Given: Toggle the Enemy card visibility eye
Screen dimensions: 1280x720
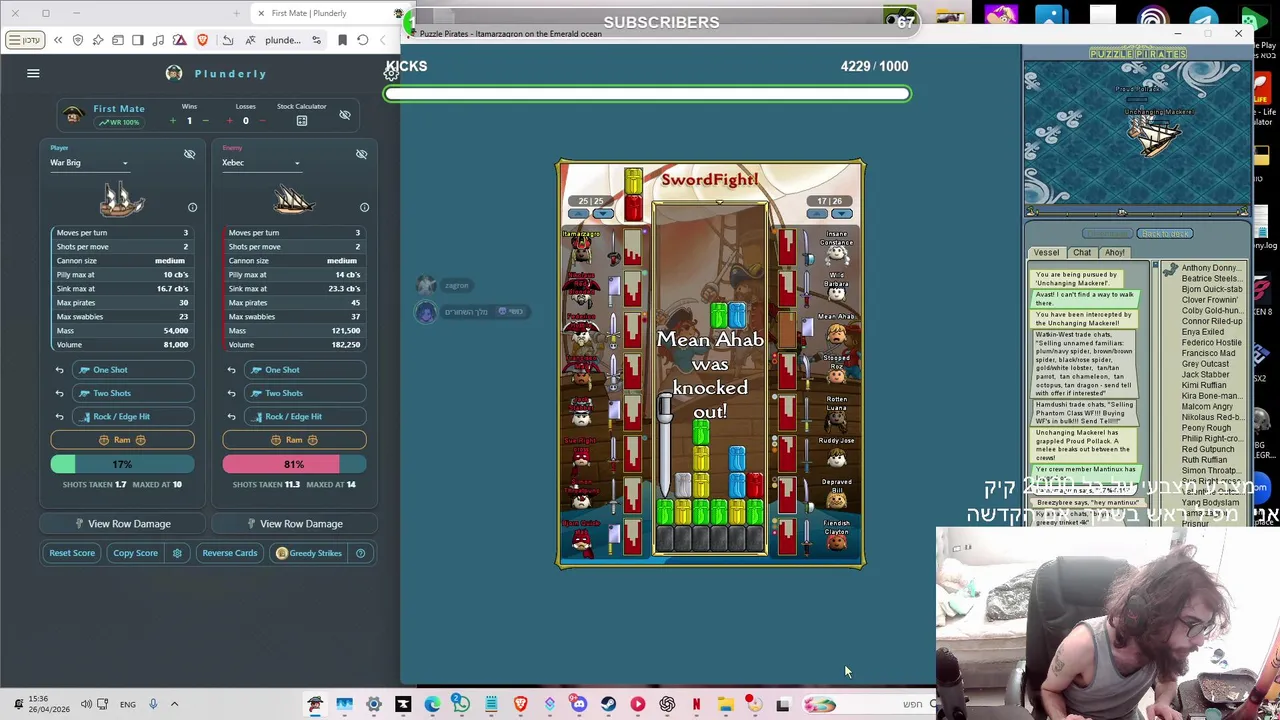Looking at the screenshot, I should pyautogui.click(x=361, y=154).
